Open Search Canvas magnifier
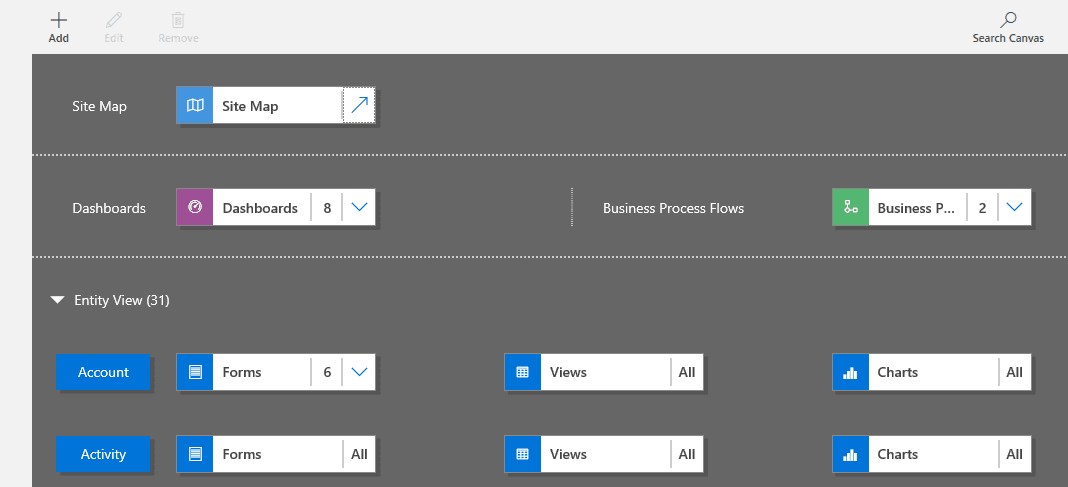1068x487 pixels. tap(1008, 20)
